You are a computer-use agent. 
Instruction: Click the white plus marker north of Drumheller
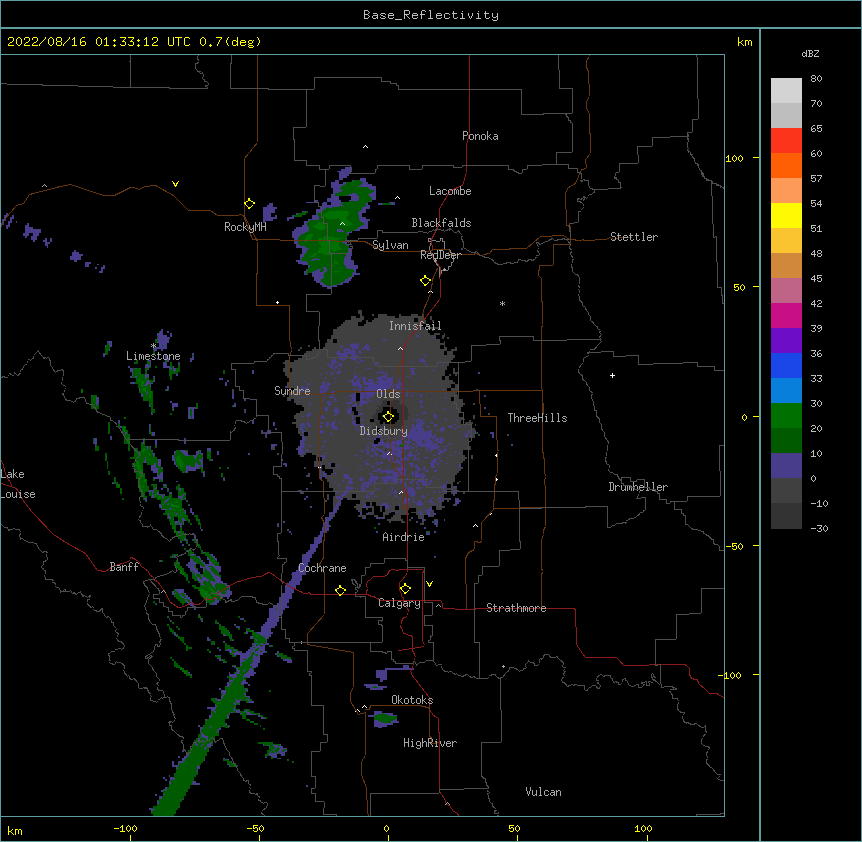coord(612,375)
